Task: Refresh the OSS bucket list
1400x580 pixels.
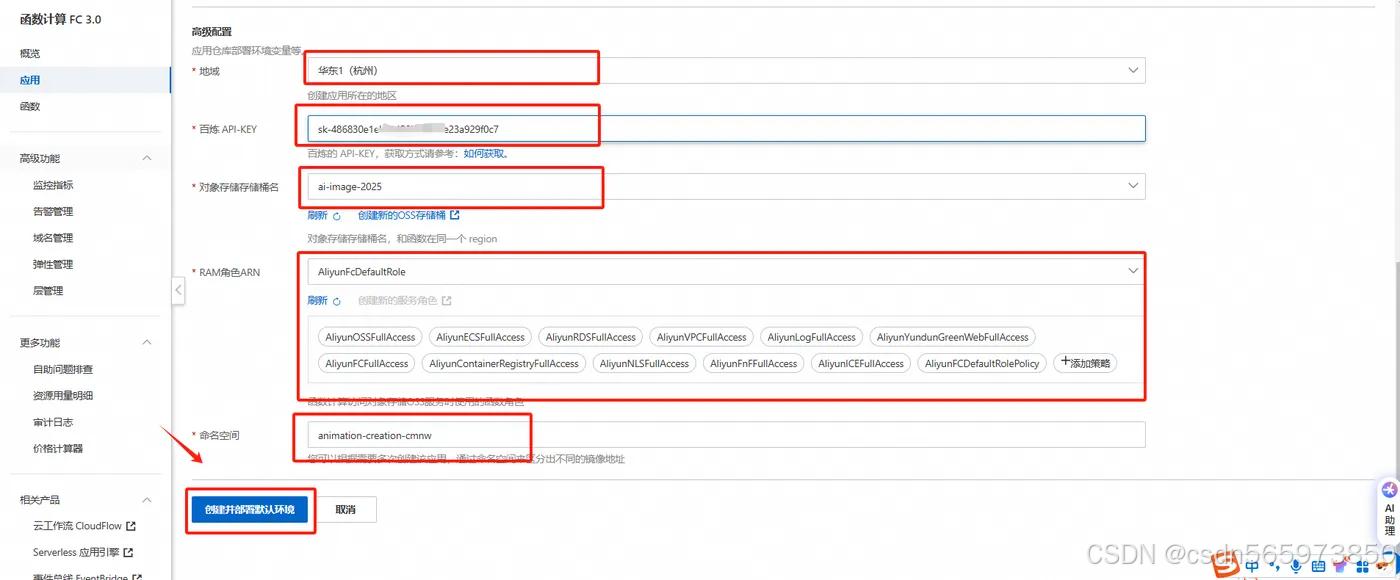Action: pos(324,215)
